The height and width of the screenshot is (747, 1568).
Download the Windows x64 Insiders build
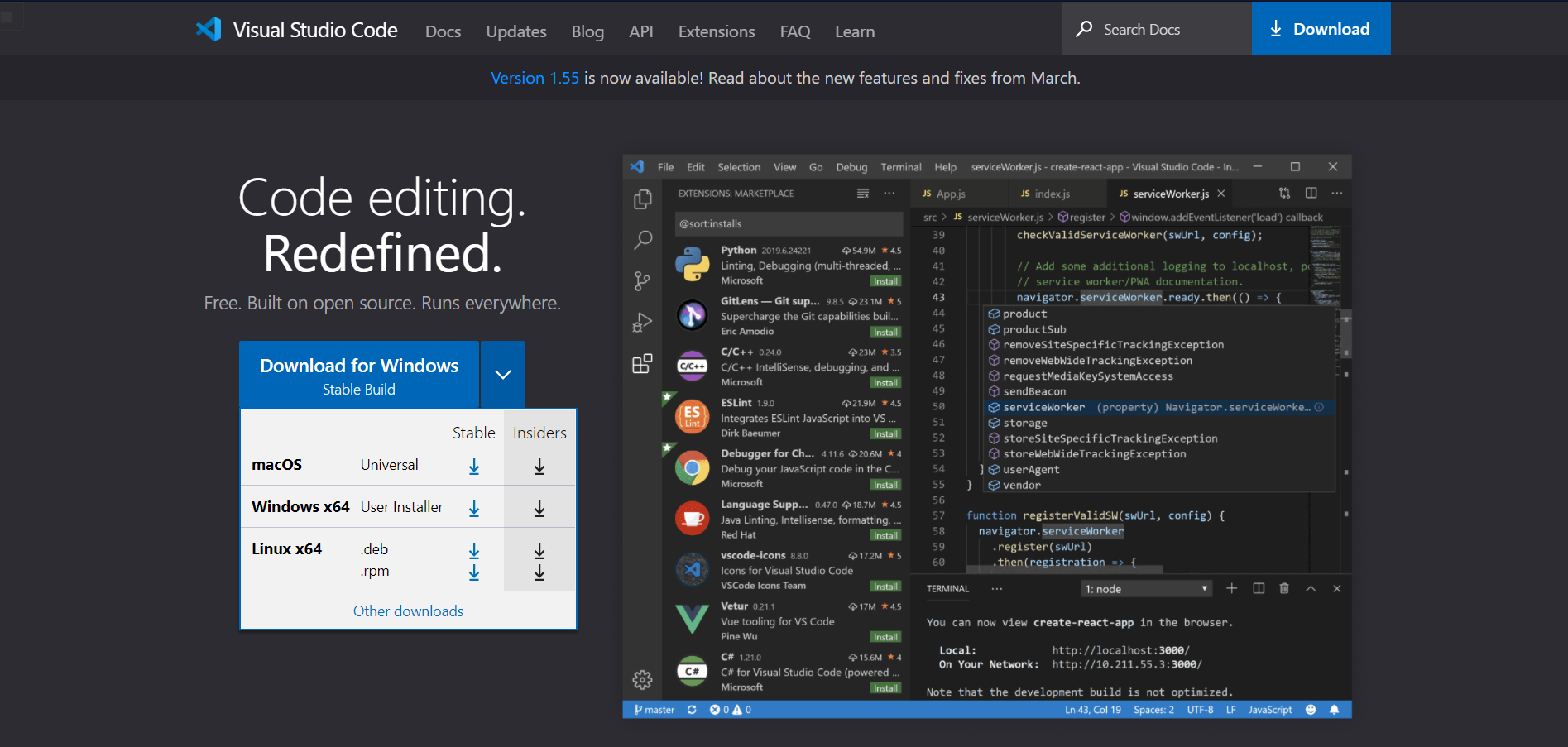(x=539, y=509)
